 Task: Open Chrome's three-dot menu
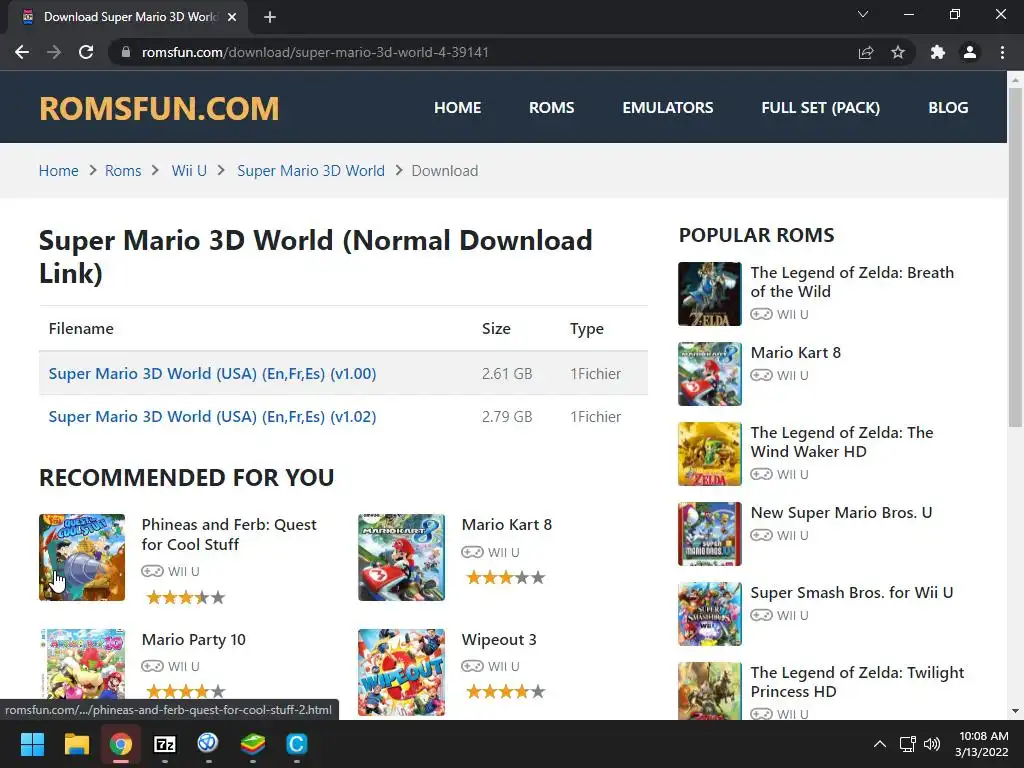pos(1002,52)
